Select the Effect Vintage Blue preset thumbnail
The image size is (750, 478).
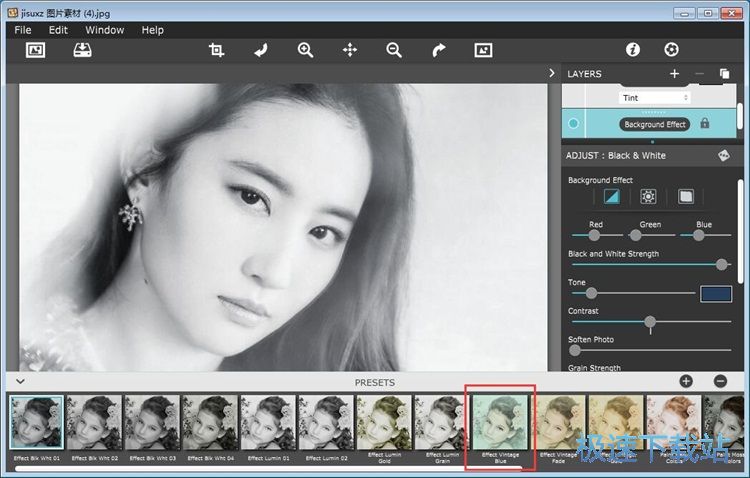click(x=501, y=422)
